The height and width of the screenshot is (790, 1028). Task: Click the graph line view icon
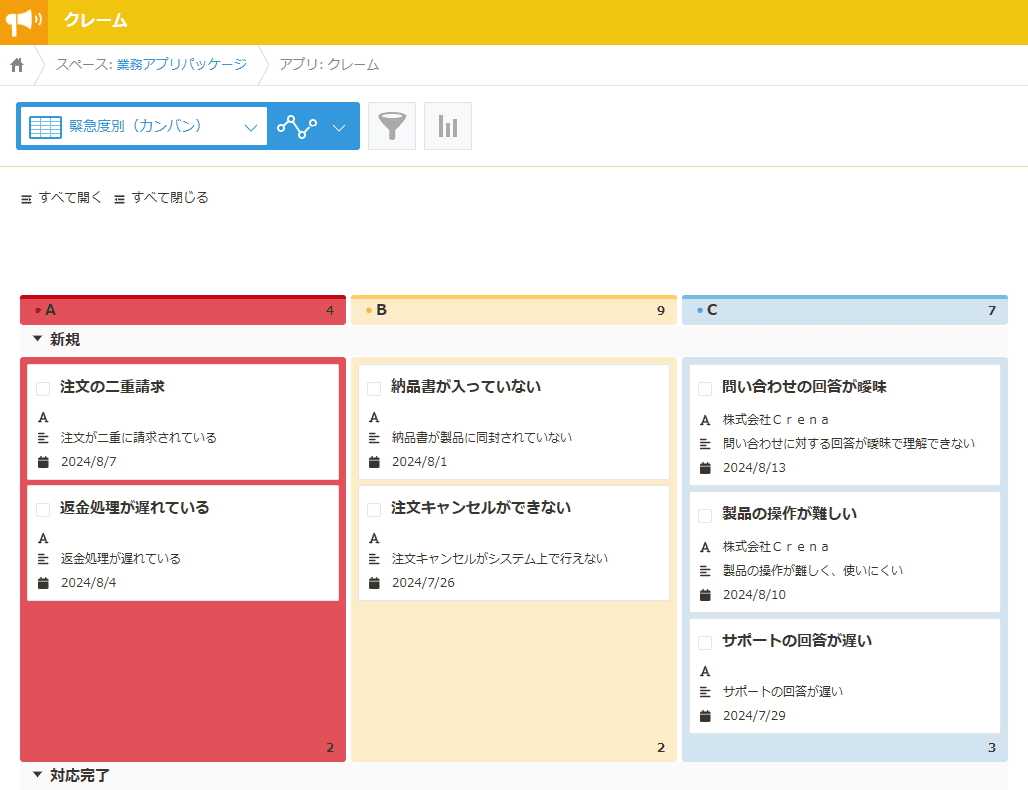297,126
